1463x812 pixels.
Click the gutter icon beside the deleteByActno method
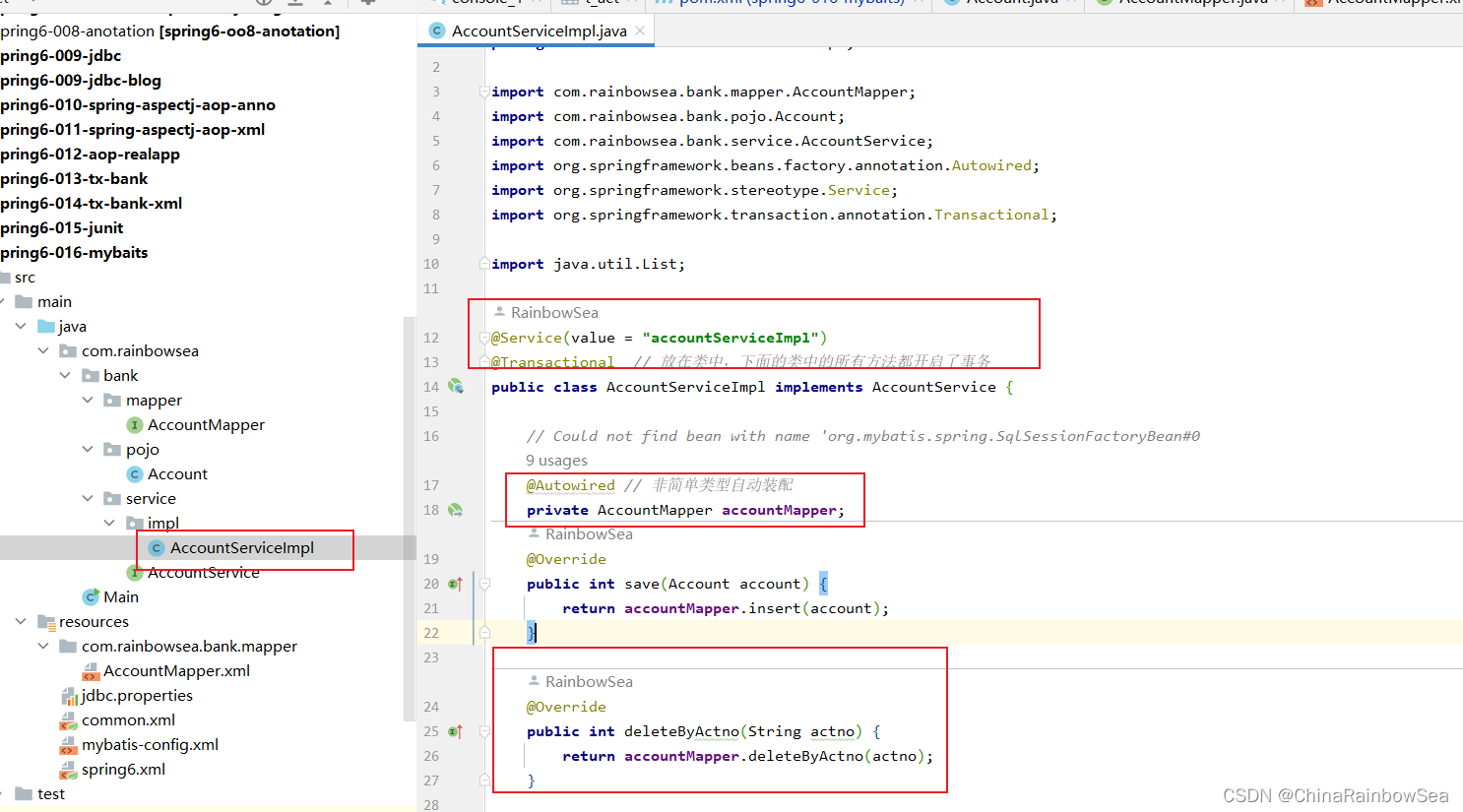point(456,731)
